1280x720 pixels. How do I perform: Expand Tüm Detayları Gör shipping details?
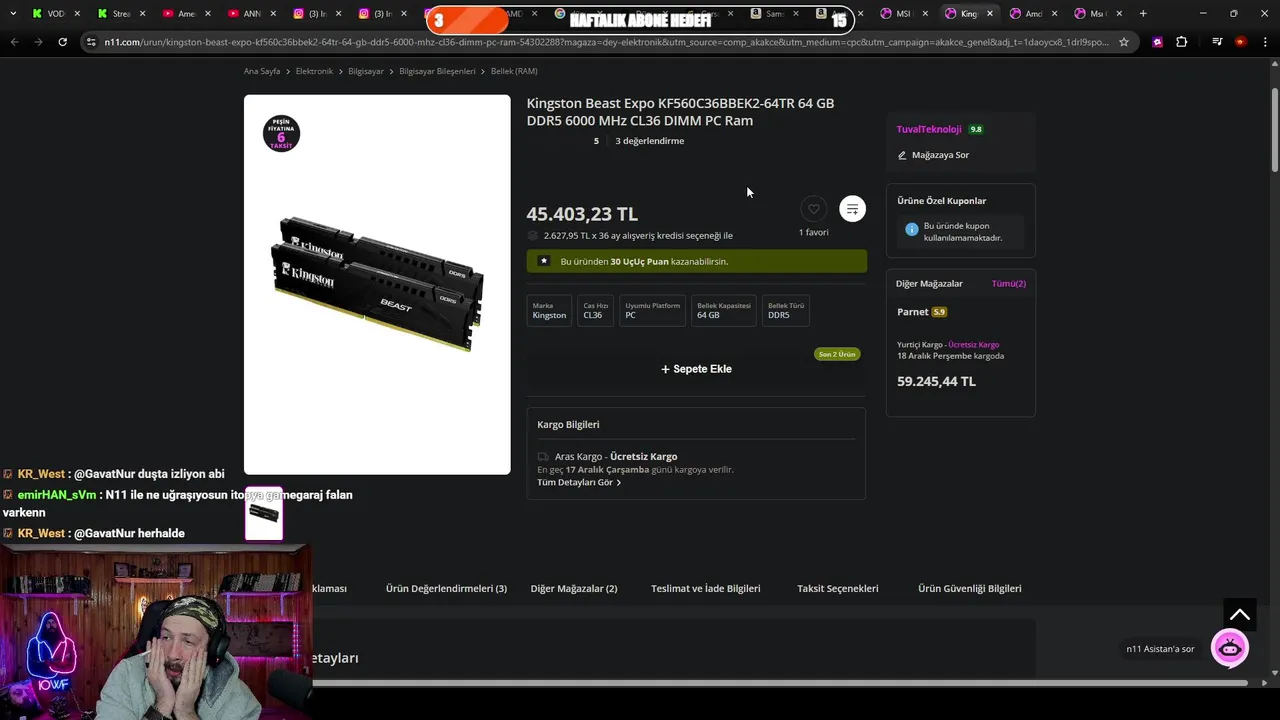pos(579,482)
